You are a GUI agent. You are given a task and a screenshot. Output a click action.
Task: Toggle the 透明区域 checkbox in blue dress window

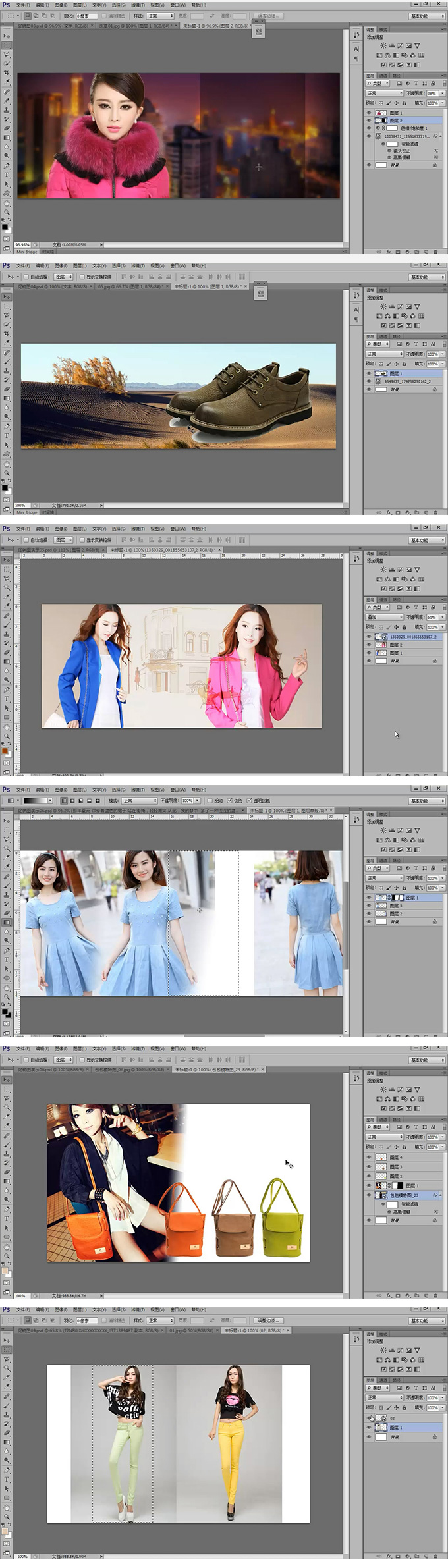(249, 801)
